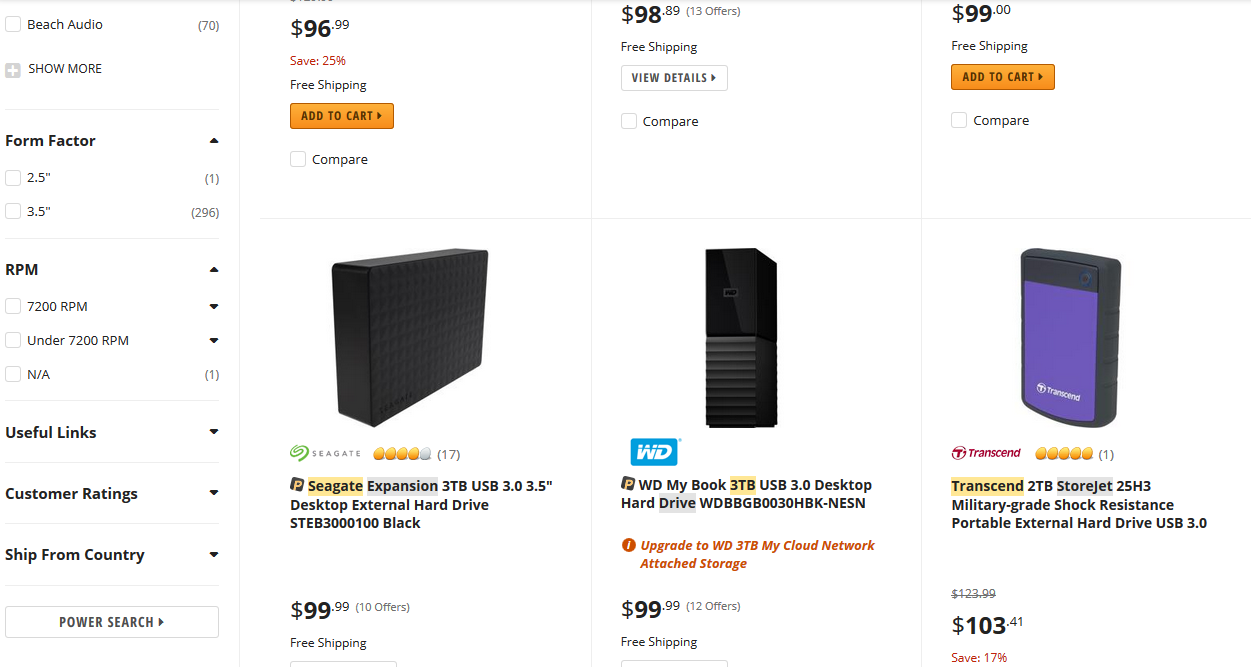Open the Transcend 2TB StoreJet product link

point(1078,504)
